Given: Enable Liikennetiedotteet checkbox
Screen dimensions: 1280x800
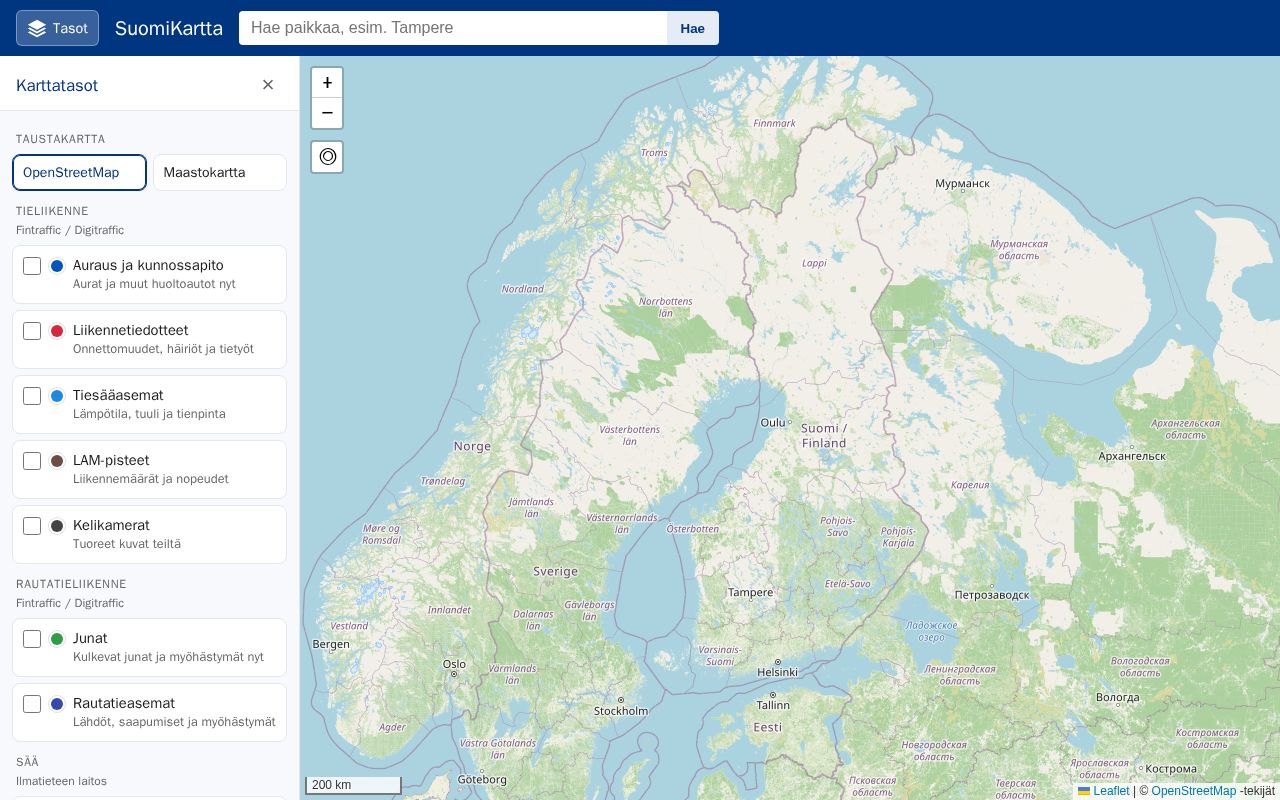Looking at the screenshot, I should (32, 331).
